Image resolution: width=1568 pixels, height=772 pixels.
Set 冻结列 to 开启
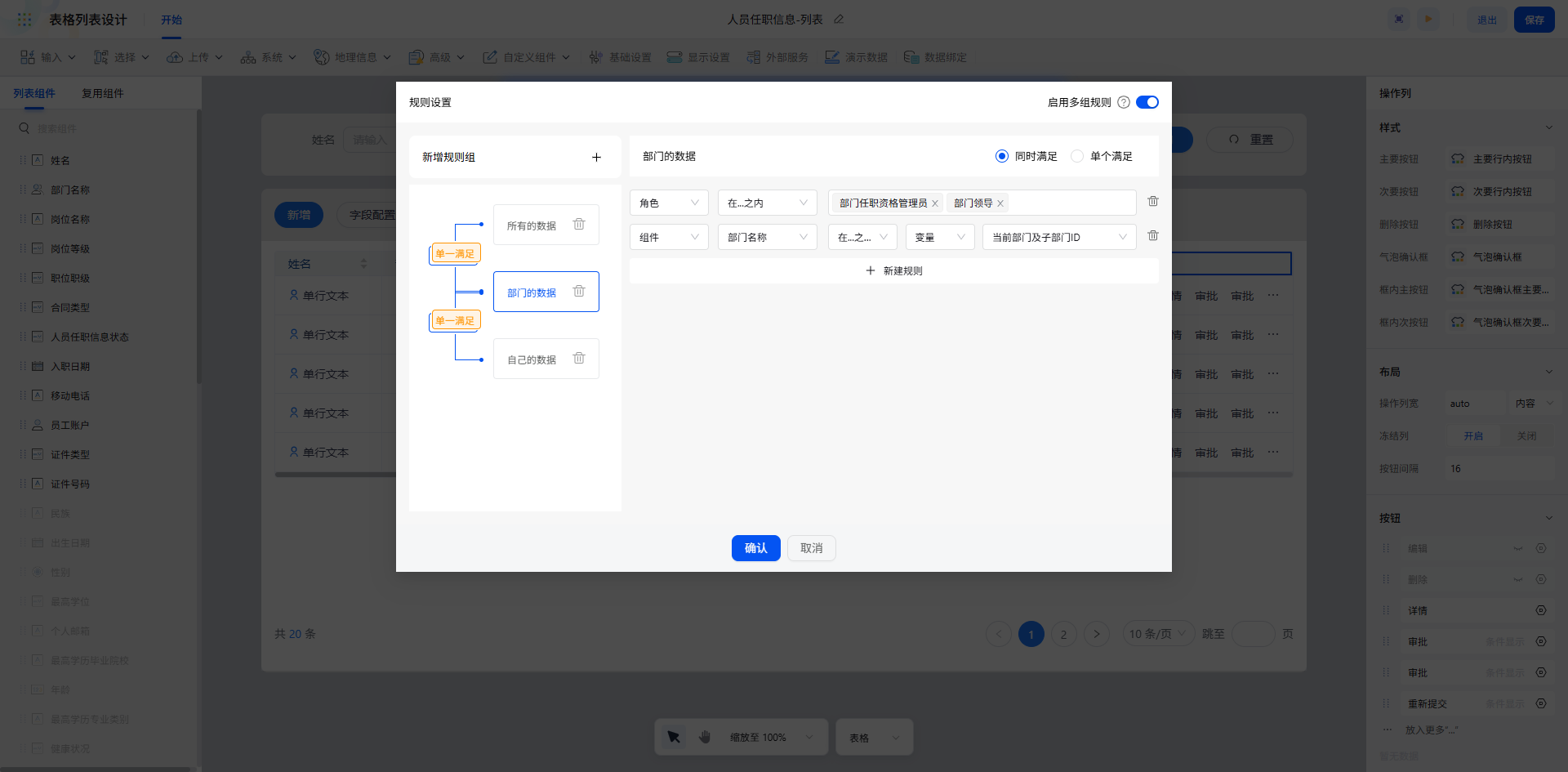(x=1473, y=436)
